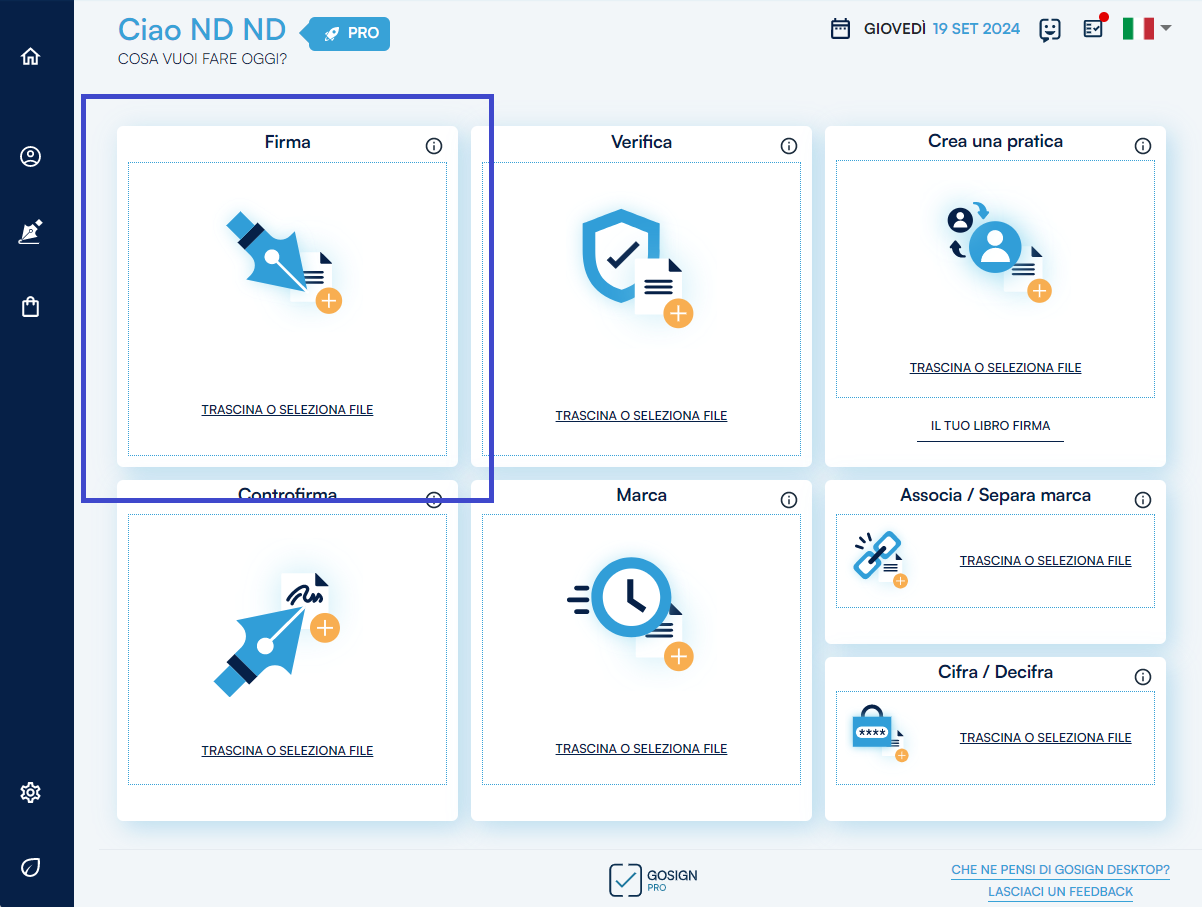Show info for Cifra / Decifra
Screen dimensions: 1202x907
(x=1142, y=677)
